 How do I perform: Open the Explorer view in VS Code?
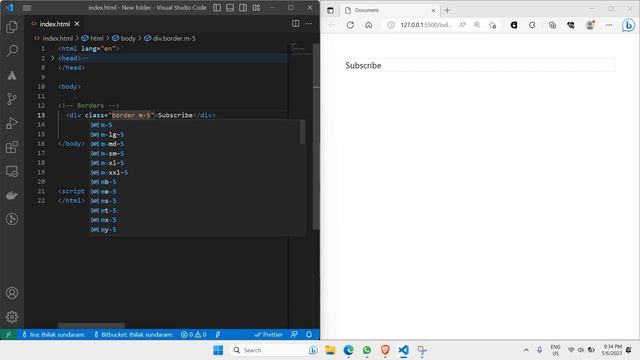(x=12, y=27)
